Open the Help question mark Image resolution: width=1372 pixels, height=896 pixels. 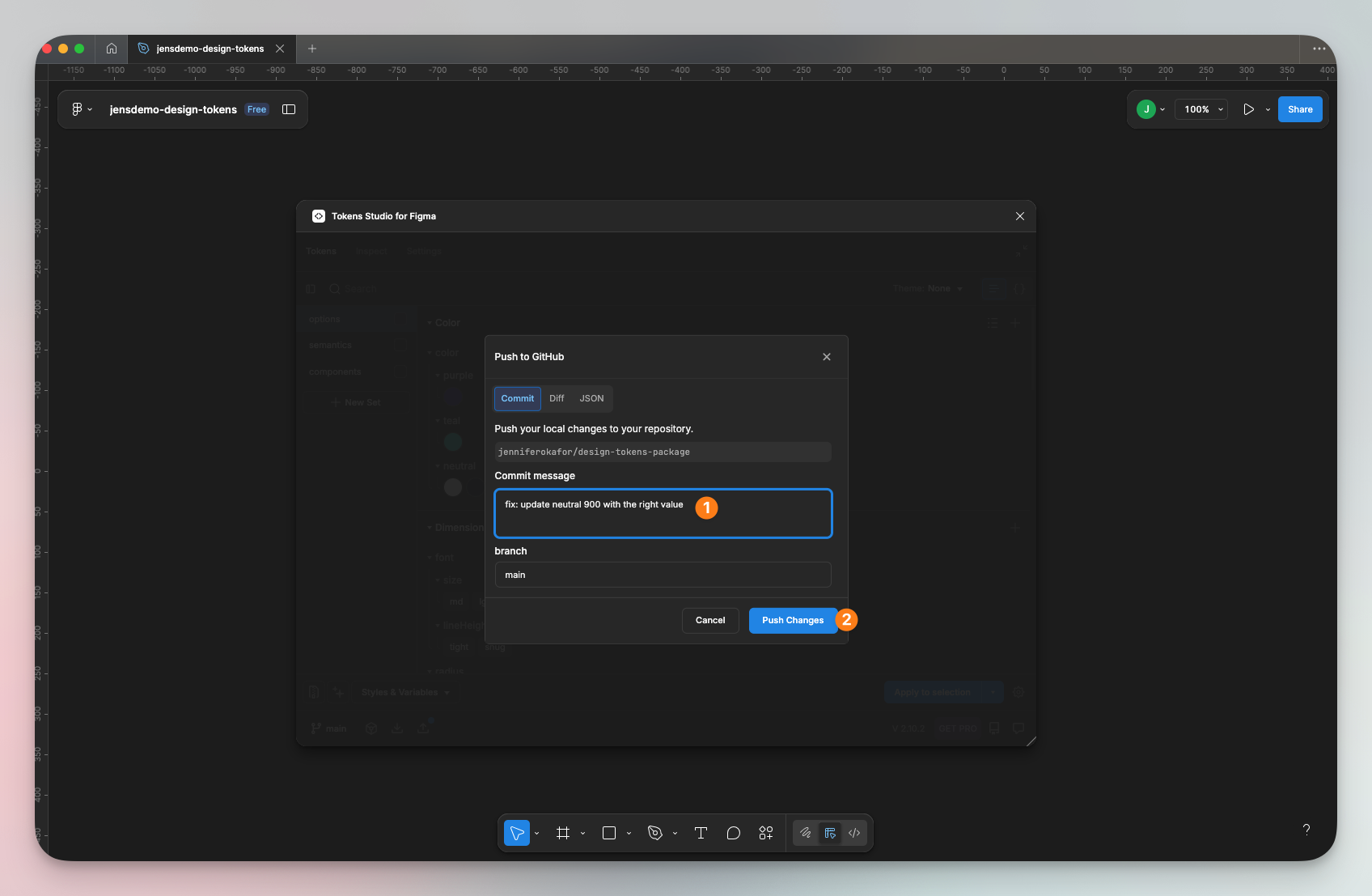pyautogui.click(x=1306, y=830)
